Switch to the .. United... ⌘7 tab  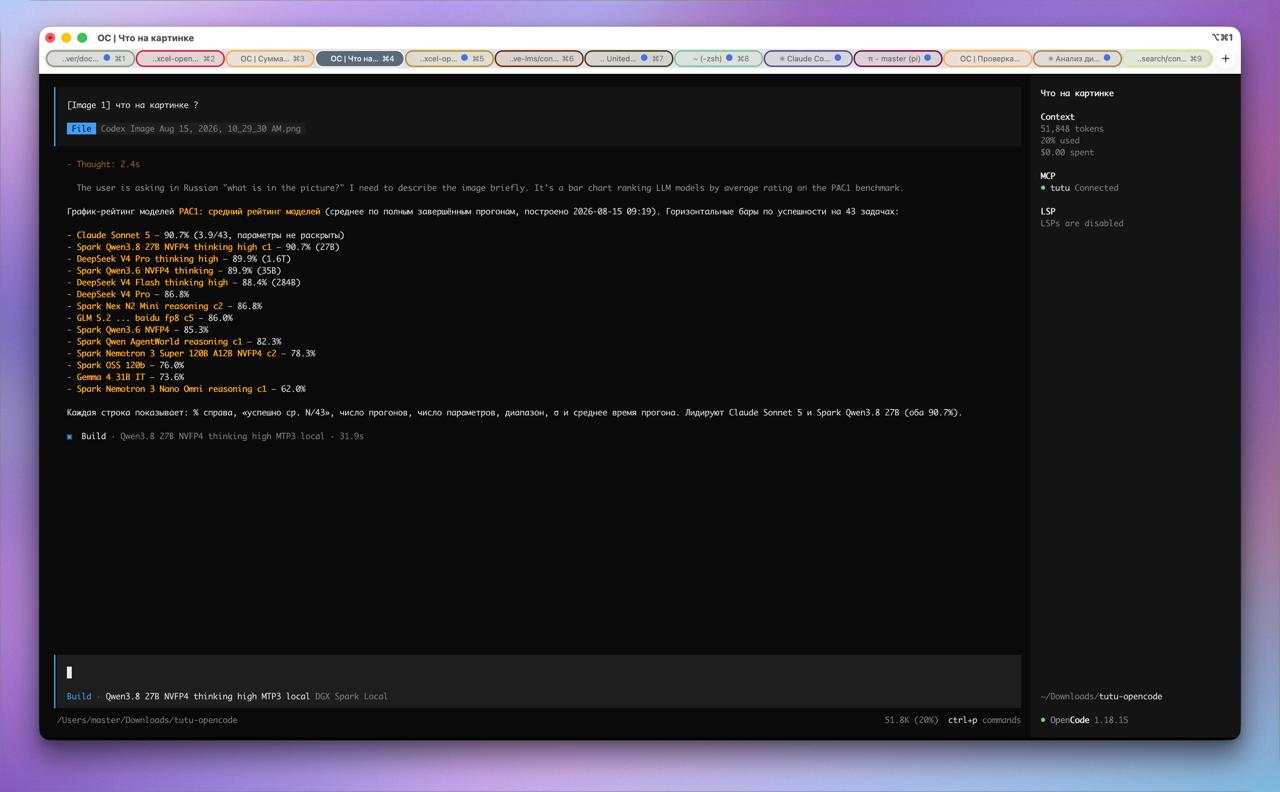(629, 58)
